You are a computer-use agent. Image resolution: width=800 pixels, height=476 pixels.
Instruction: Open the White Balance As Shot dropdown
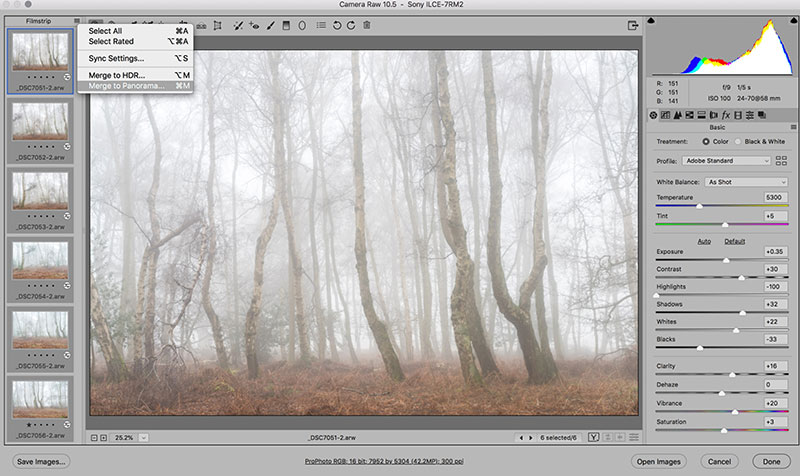(746, 182)
